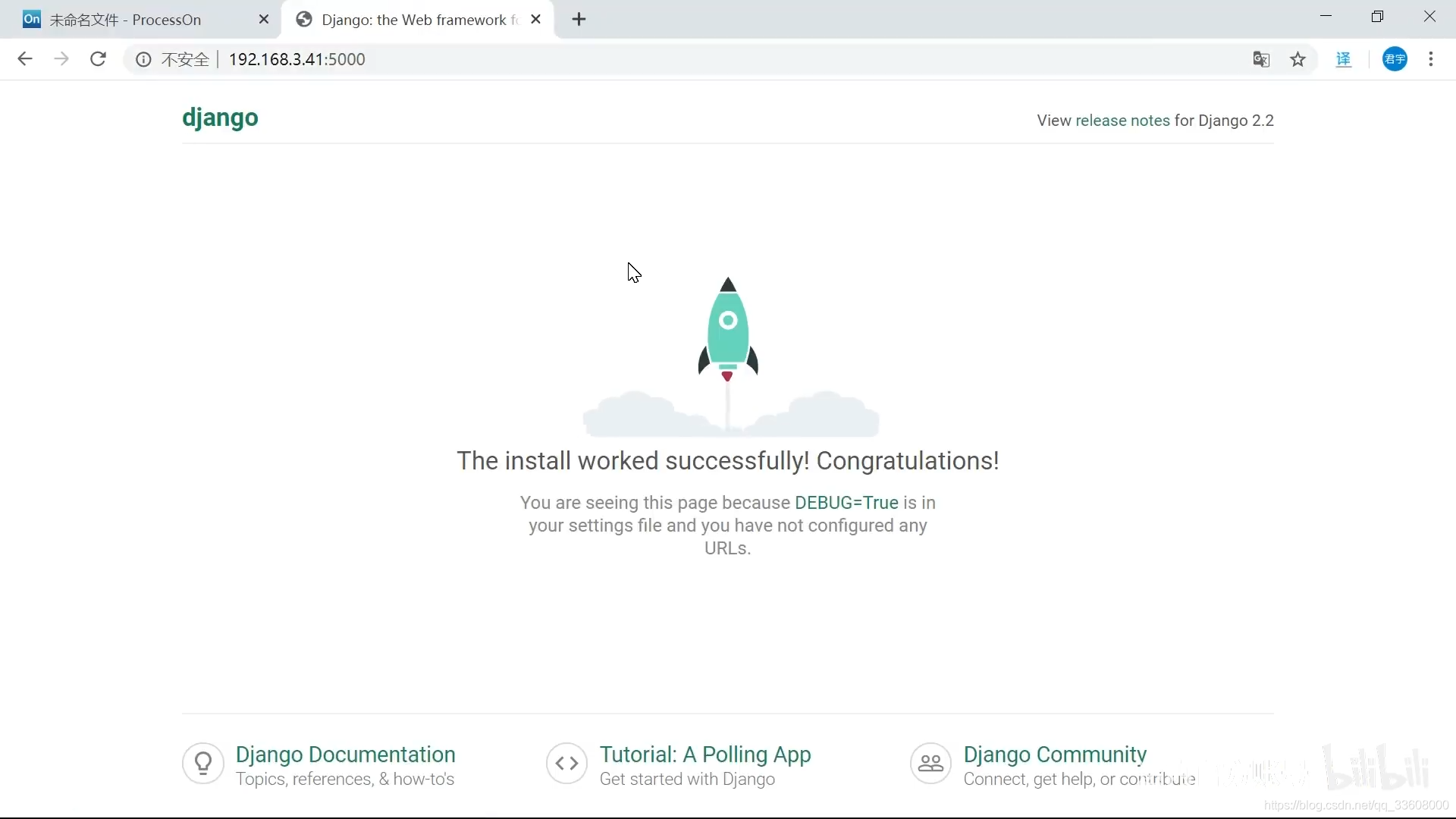Click the Google Translate icon in address bar

click(x=1261, y=59)
